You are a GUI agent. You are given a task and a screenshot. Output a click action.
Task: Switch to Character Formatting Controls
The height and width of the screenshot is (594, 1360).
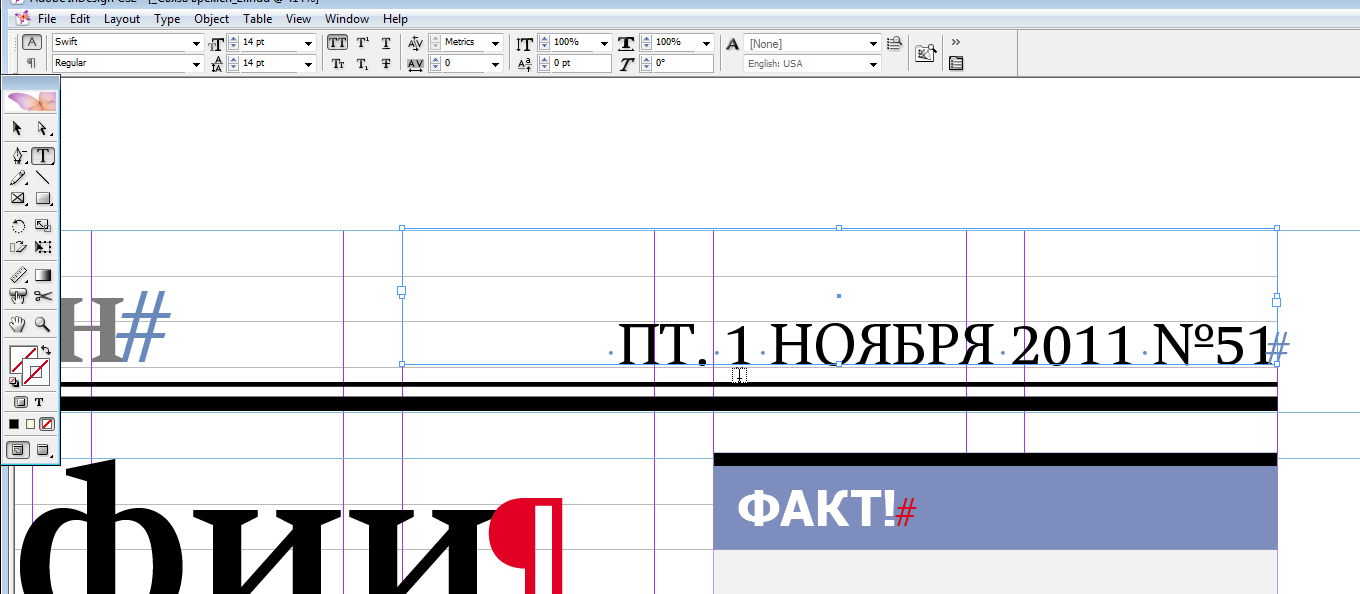click(x=32, y=42)
